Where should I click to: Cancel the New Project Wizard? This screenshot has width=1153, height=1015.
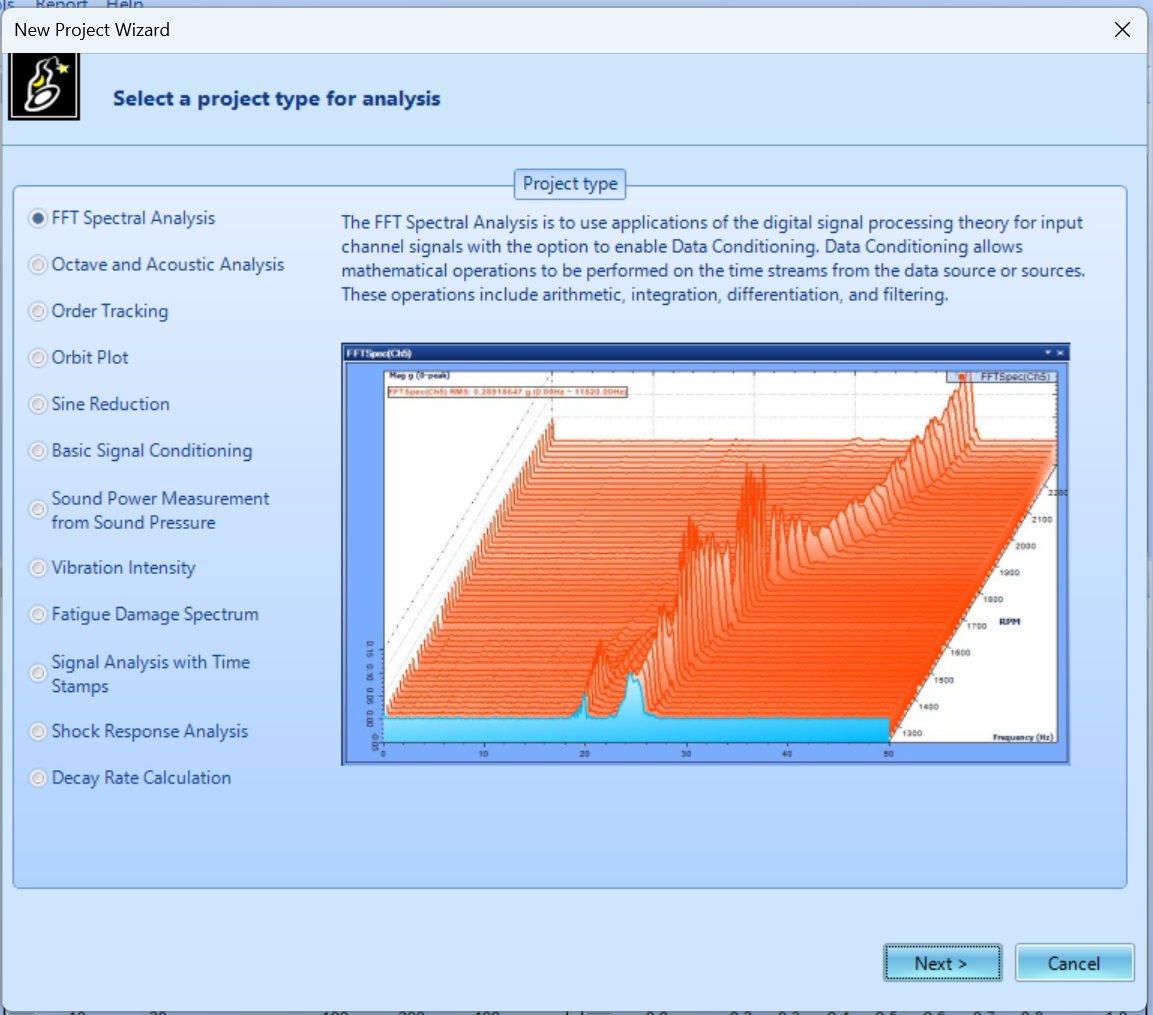tap(1074, 963)
